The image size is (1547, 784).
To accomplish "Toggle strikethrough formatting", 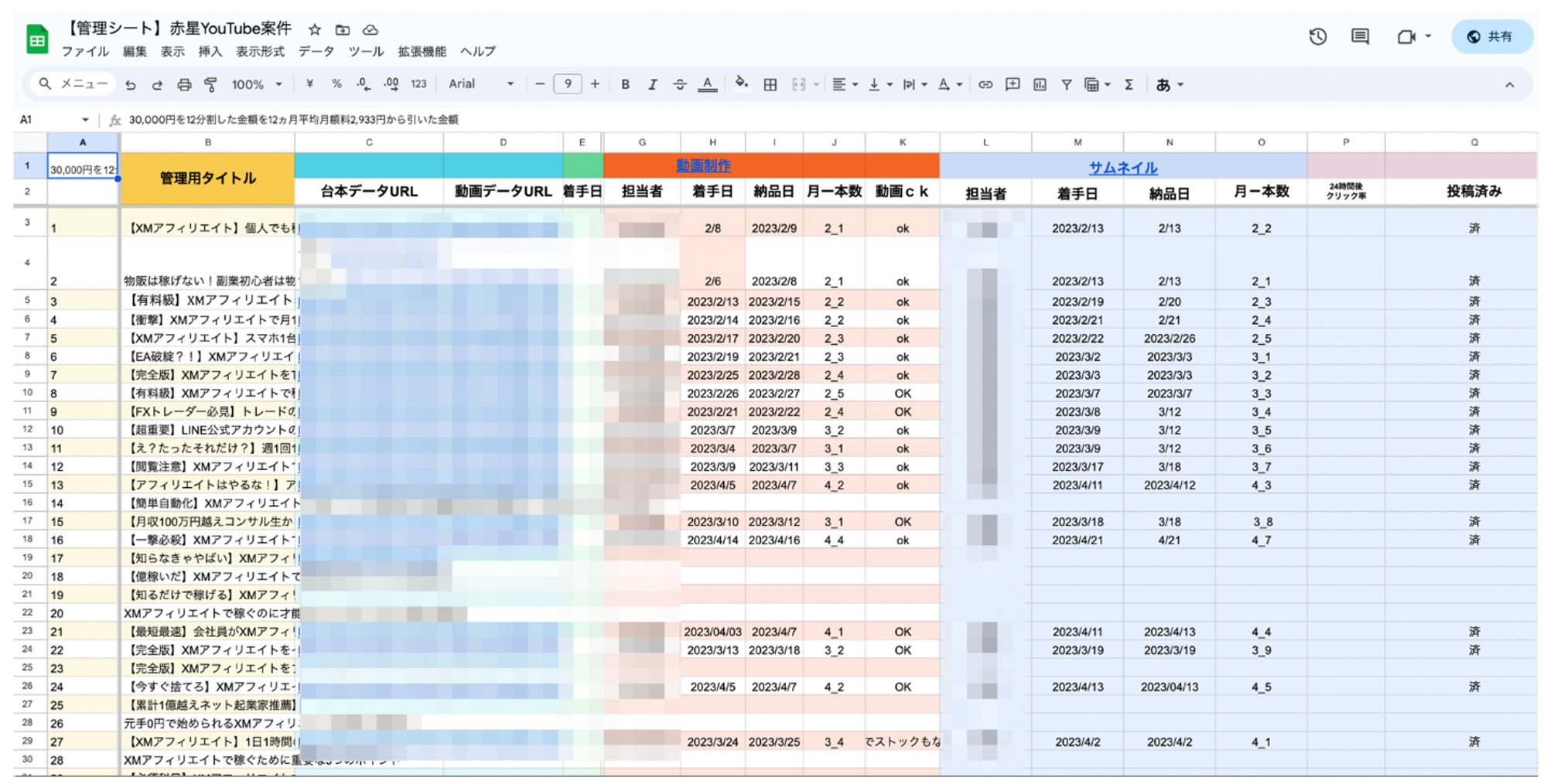I will click(679, 85).
